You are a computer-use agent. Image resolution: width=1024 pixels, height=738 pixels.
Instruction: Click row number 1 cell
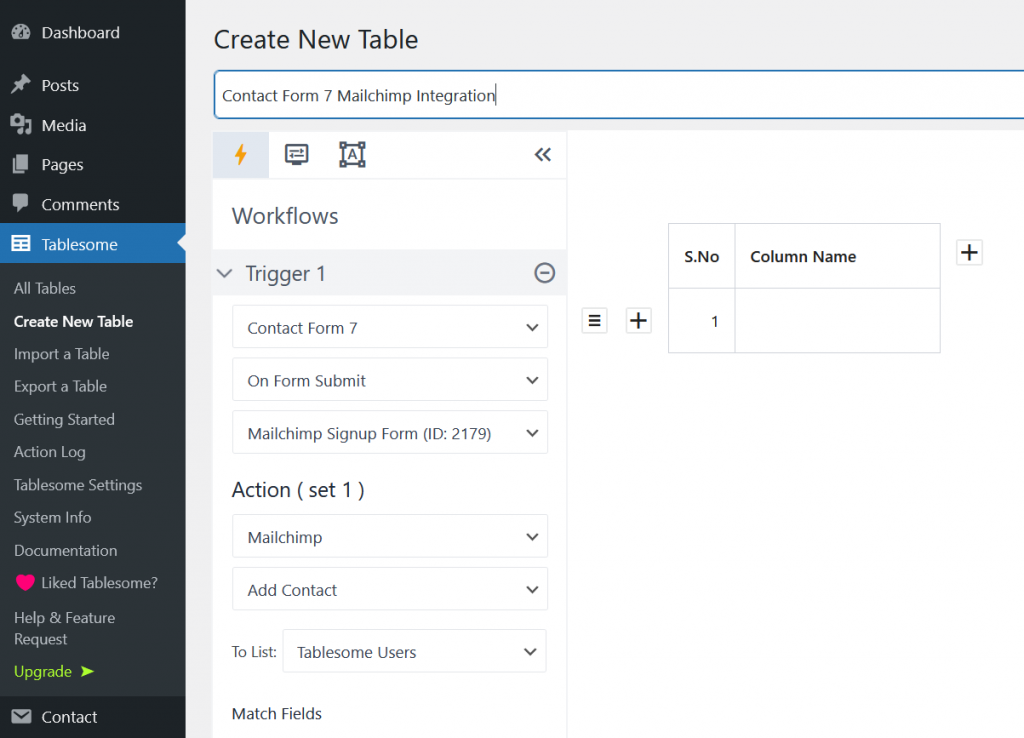[x=701, y=321]
